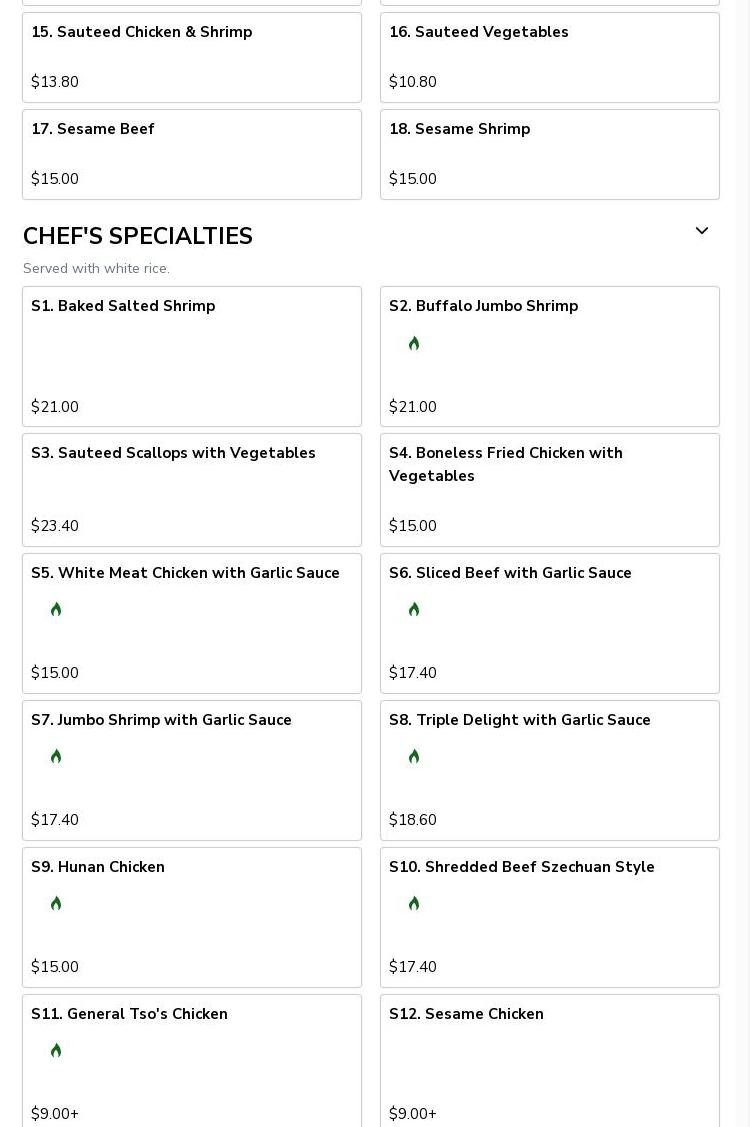This screenshot has height=1127, width=750.
Task: Click flame icon under Shredded Beef Szechuan
Action: pyautogui.click(x=413, y=903)
